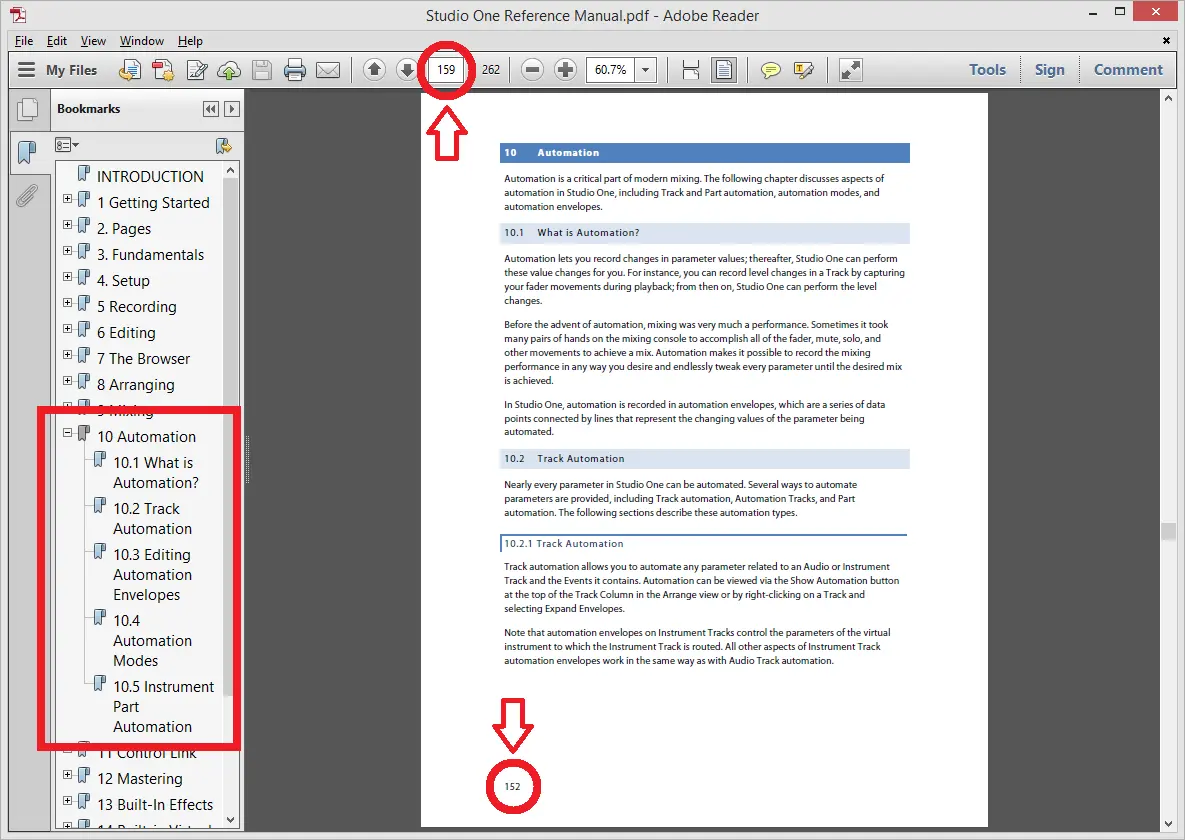Screen dimensions: 1185x840
Task: Go to the previous page arrow
Action: [x=374, y=70]
